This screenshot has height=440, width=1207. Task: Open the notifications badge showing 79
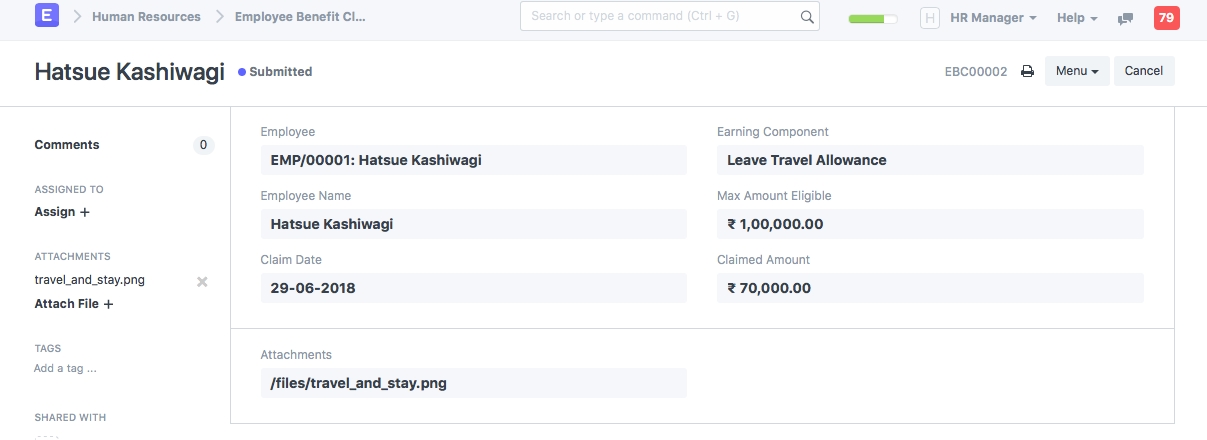point(1166,17)
